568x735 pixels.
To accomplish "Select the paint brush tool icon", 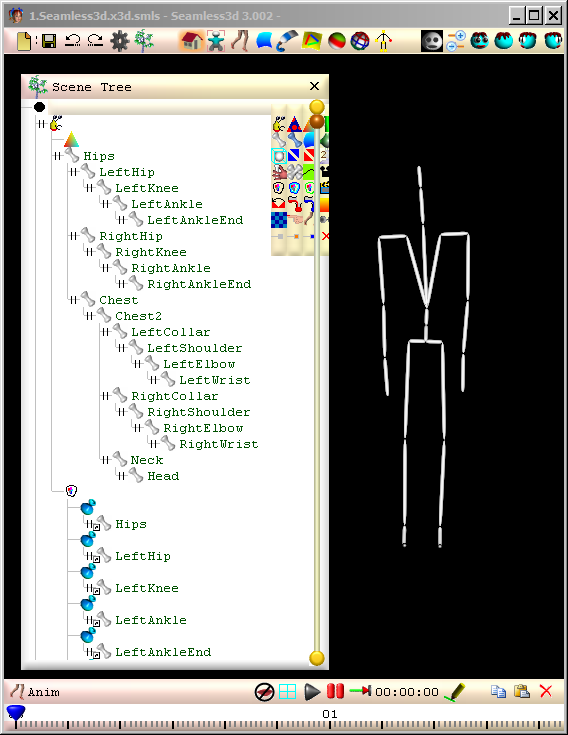I will [x=287, y=41].
